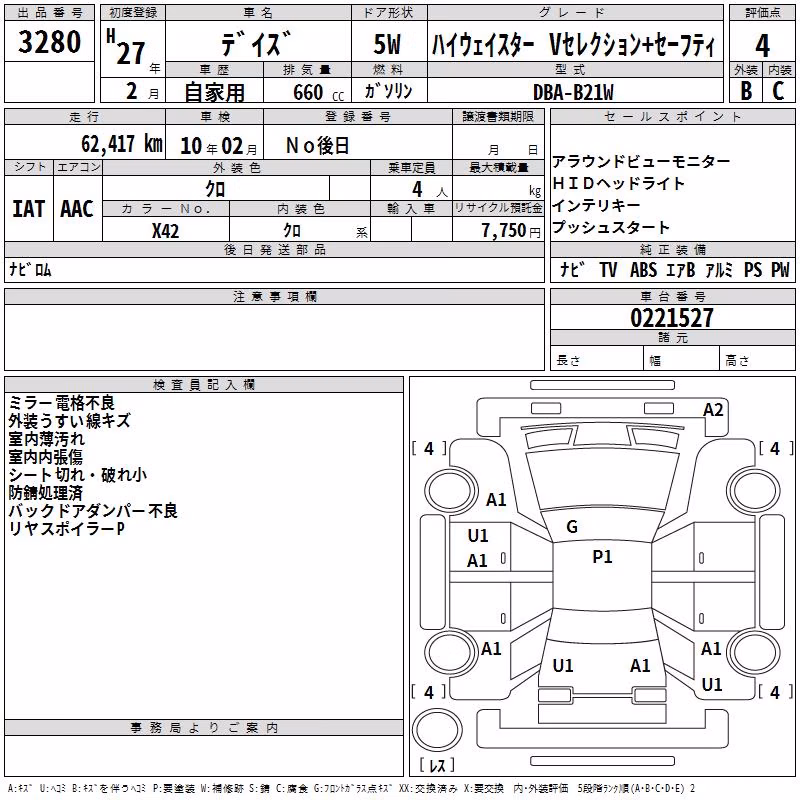This screenshot has width=800, height=800.
Task: Select ABS in genuine equipment list
Action: coord(643,269)
